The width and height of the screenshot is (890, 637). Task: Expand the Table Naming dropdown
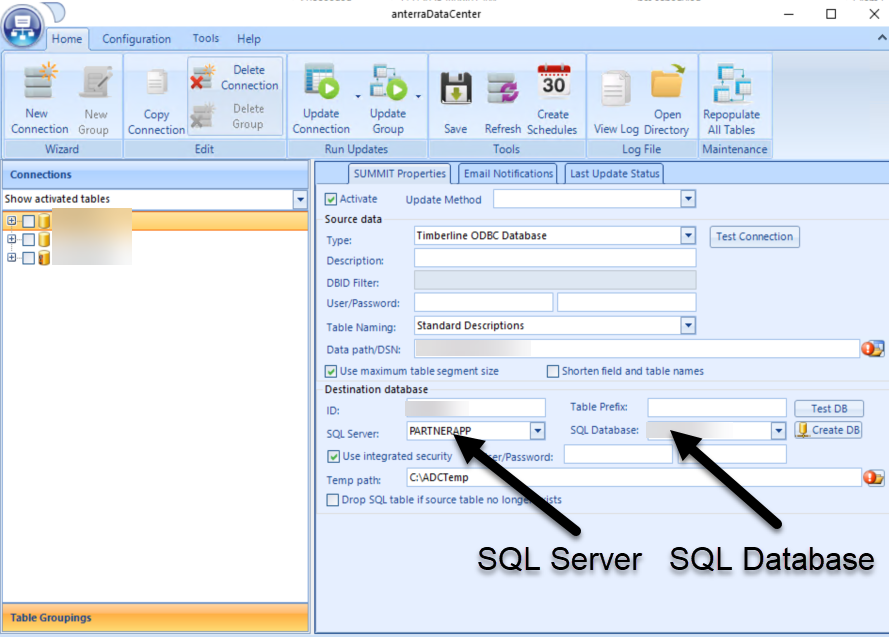coord(687,326)
